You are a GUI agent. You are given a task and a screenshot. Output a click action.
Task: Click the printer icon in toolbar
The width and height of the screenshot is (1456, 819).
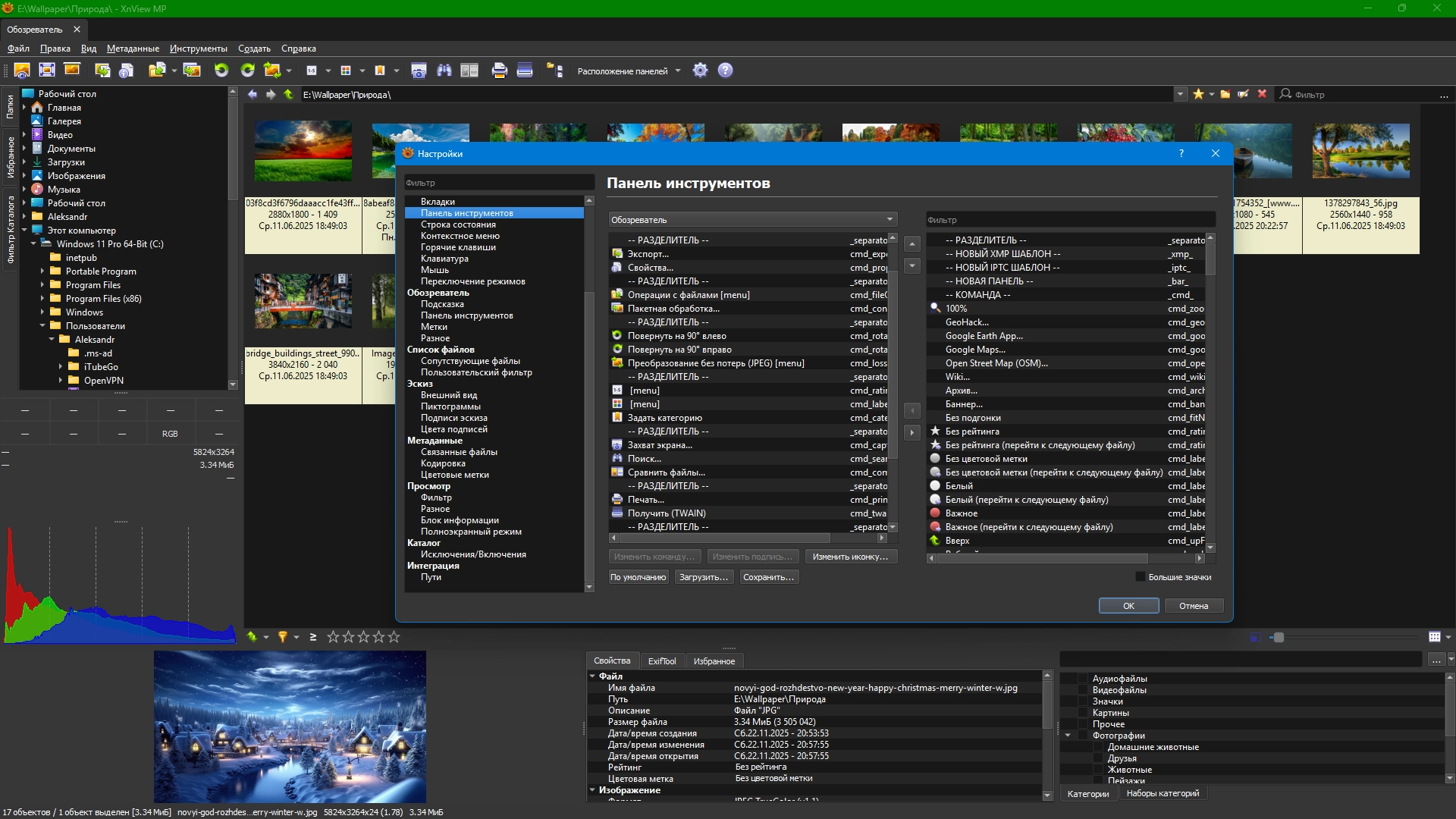pos(499,71)
